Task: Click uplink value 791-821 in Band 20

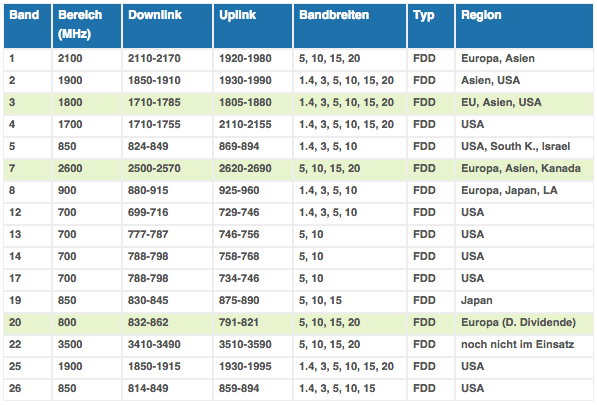Action: (239, 322)
